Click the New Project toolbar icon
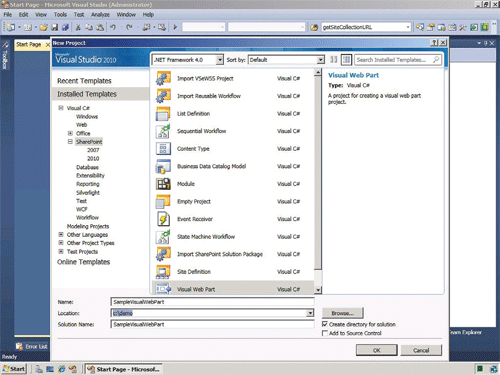Screen dimensions: 500x375 11,27
